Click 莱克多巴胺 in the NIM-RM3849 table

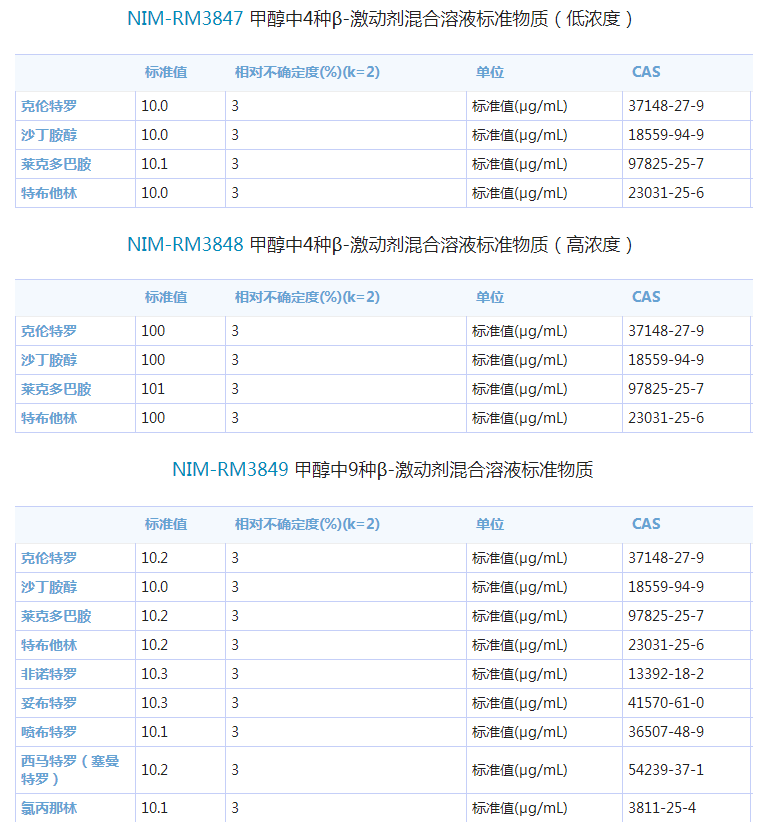pyautogui.click(x=56, y=616)
